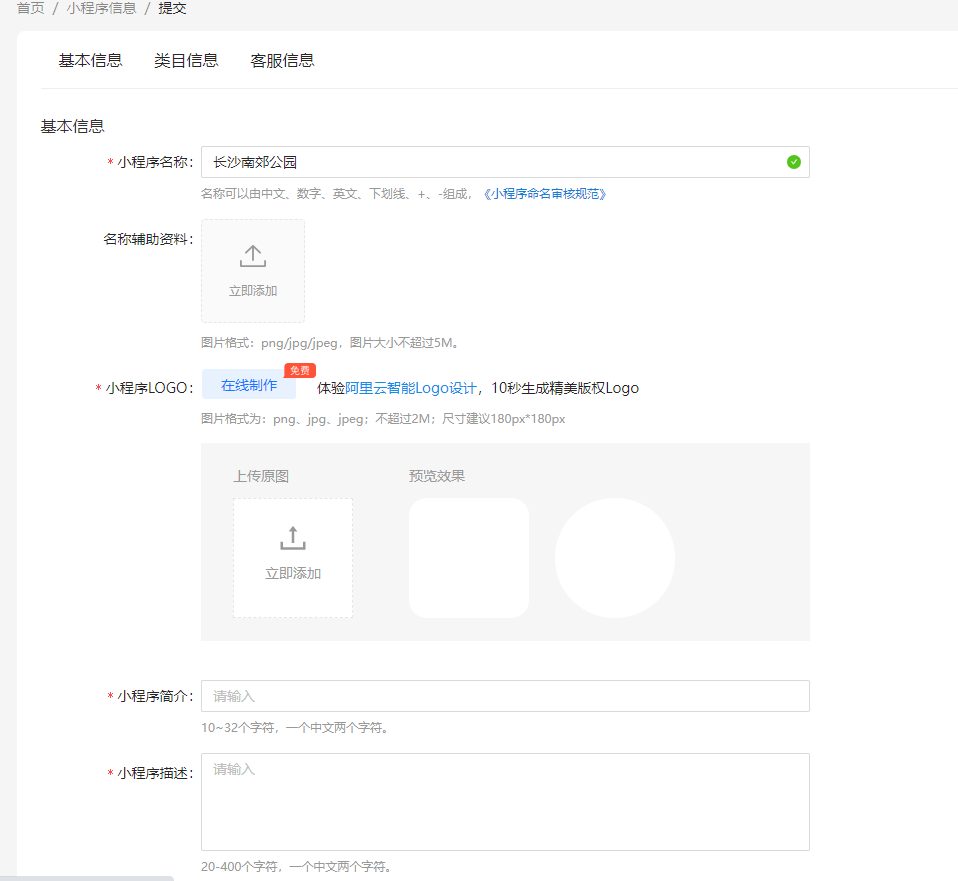Open the 小程序命名审核规范 link
The image size is (958, 881).
click(x=544, y=194)
